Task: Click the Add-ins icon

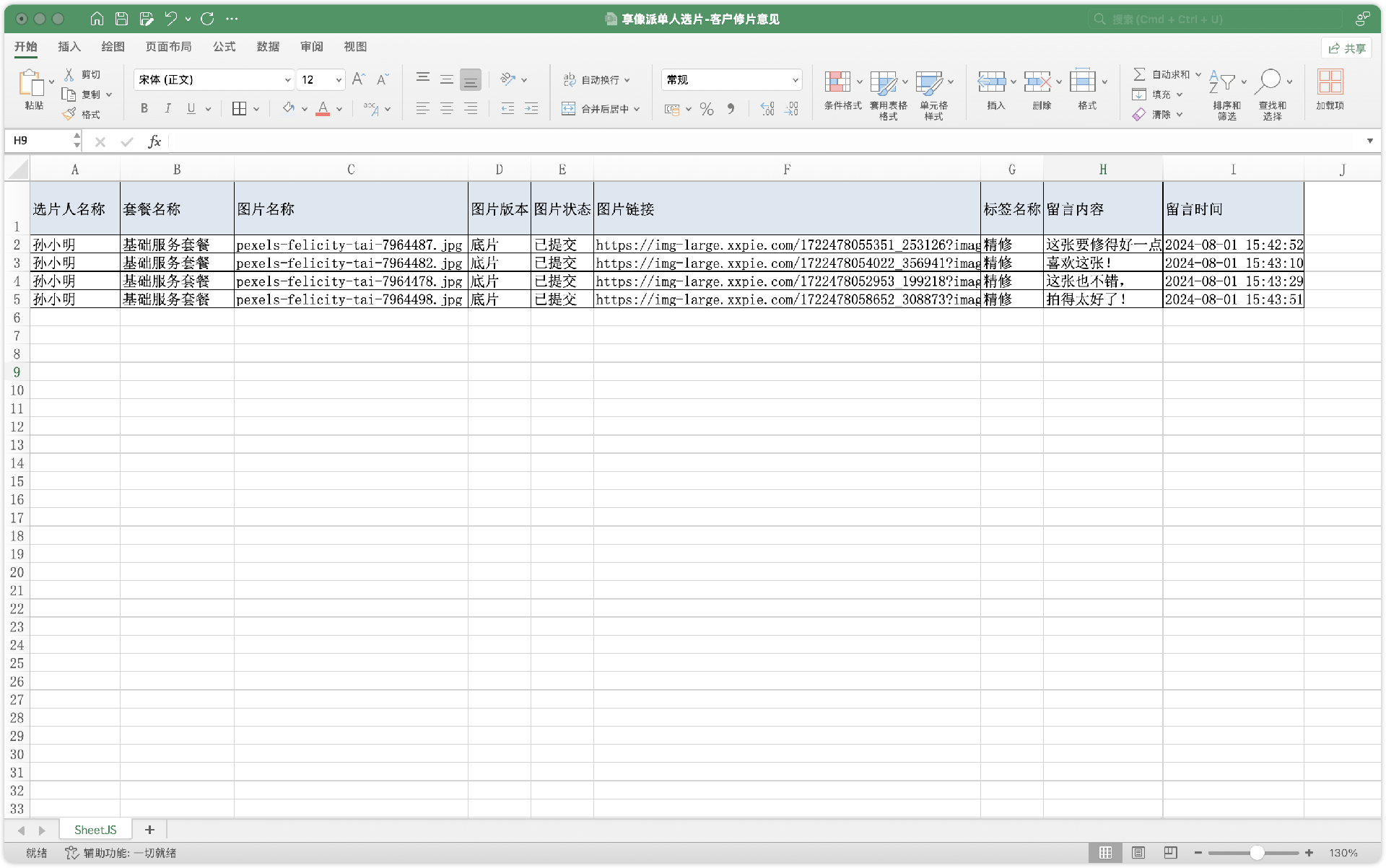Action: 1329,82
